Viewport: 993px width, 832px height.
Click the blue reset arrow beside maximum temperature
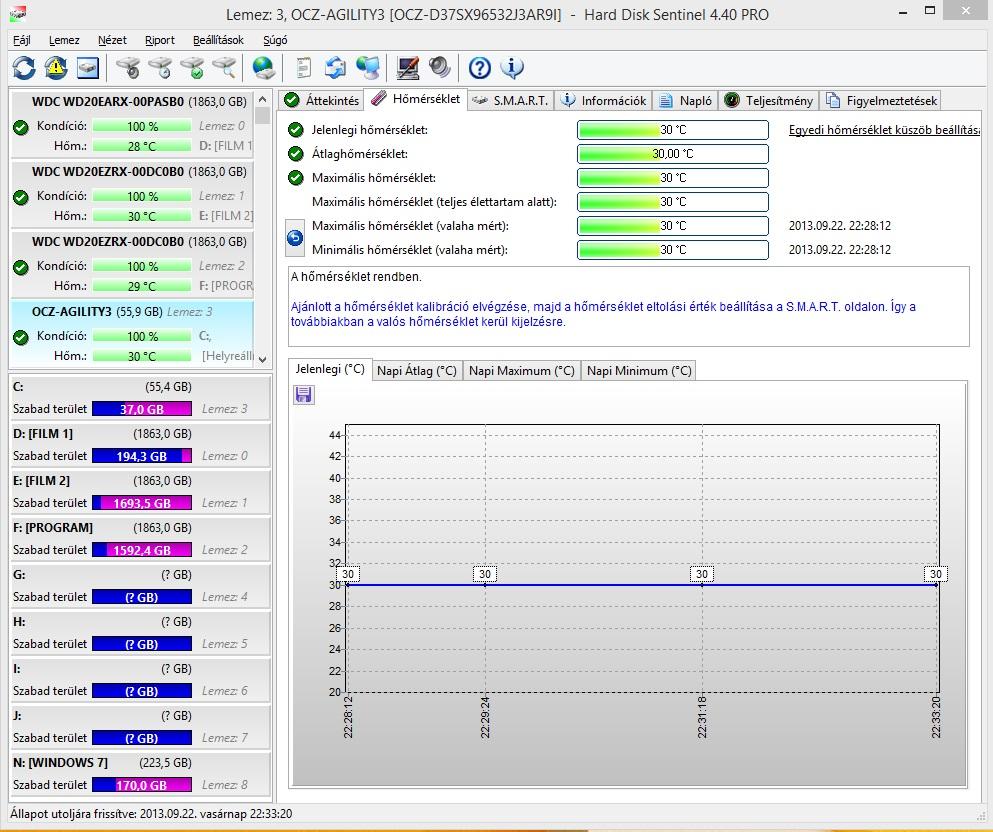(x=296, y=238)
